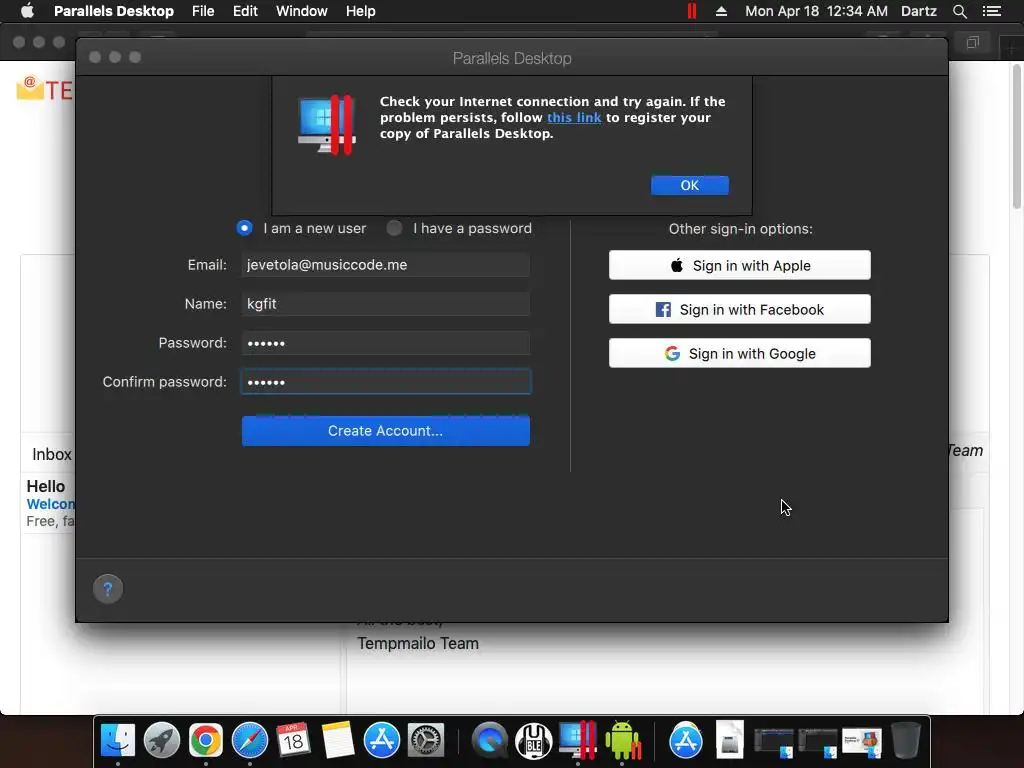Click the Password field
Viewport: 1024px width, 768px height.
click(x=386, y=343)
